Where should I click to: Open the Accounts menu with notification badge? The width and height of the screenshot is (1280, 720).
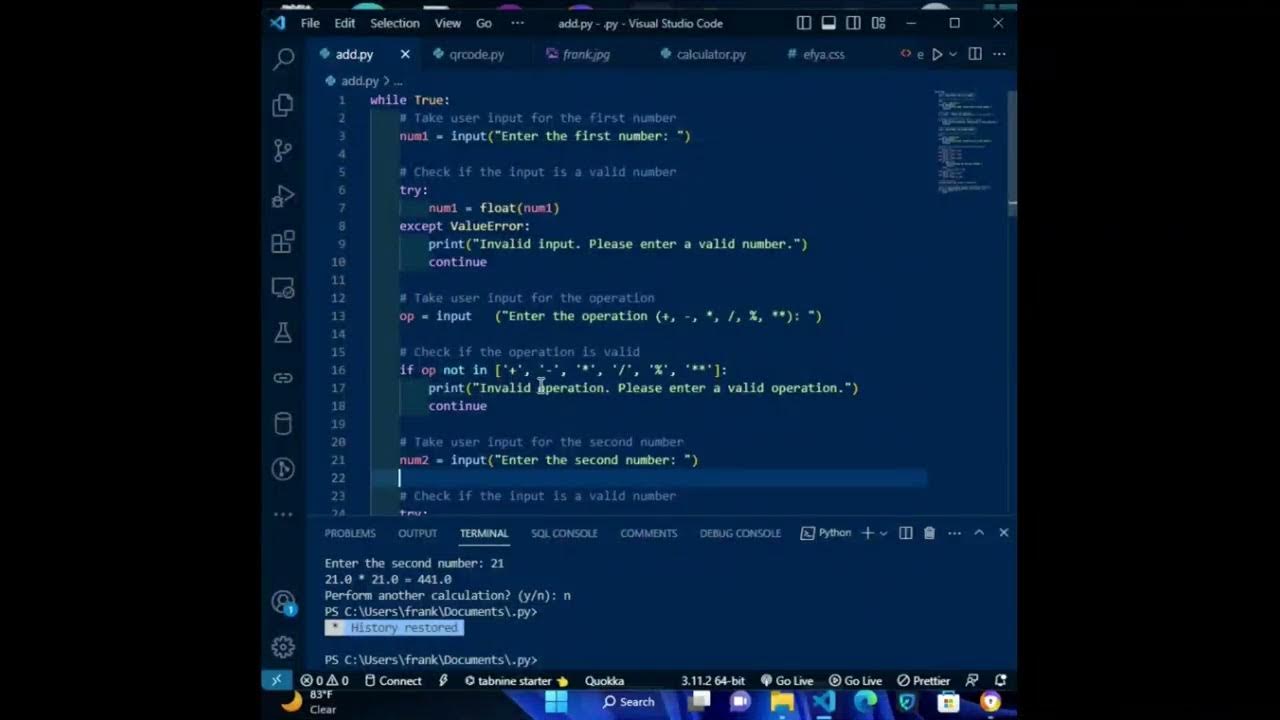click(283, 603)
